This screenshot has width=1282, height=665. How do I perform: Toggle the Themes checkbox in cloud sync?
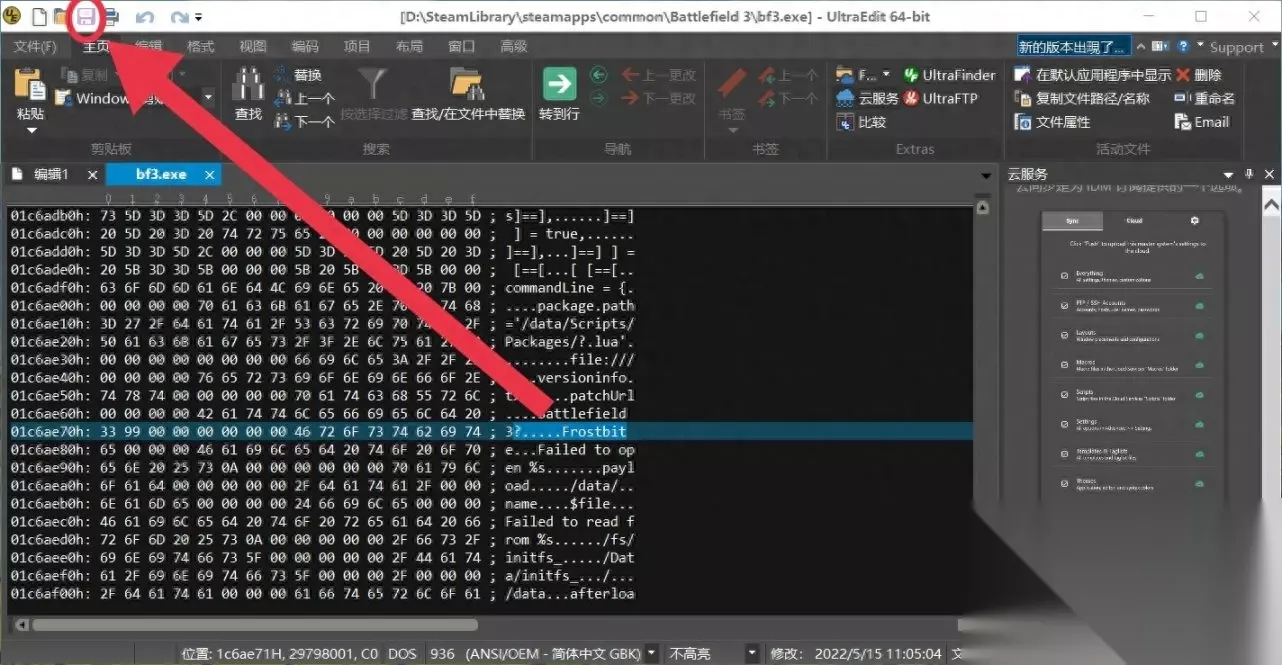point(1065,484)
